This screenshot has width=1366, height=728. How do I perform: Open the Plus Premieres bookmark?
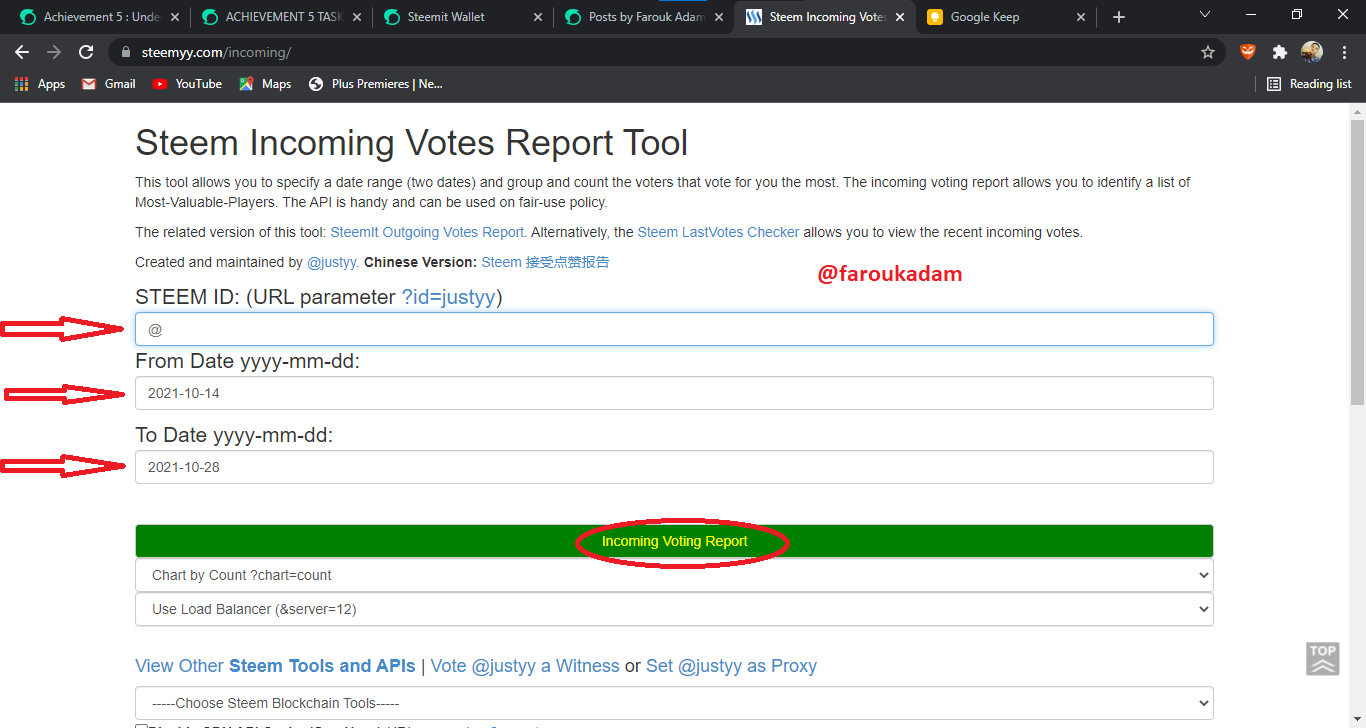pos(375,84)
